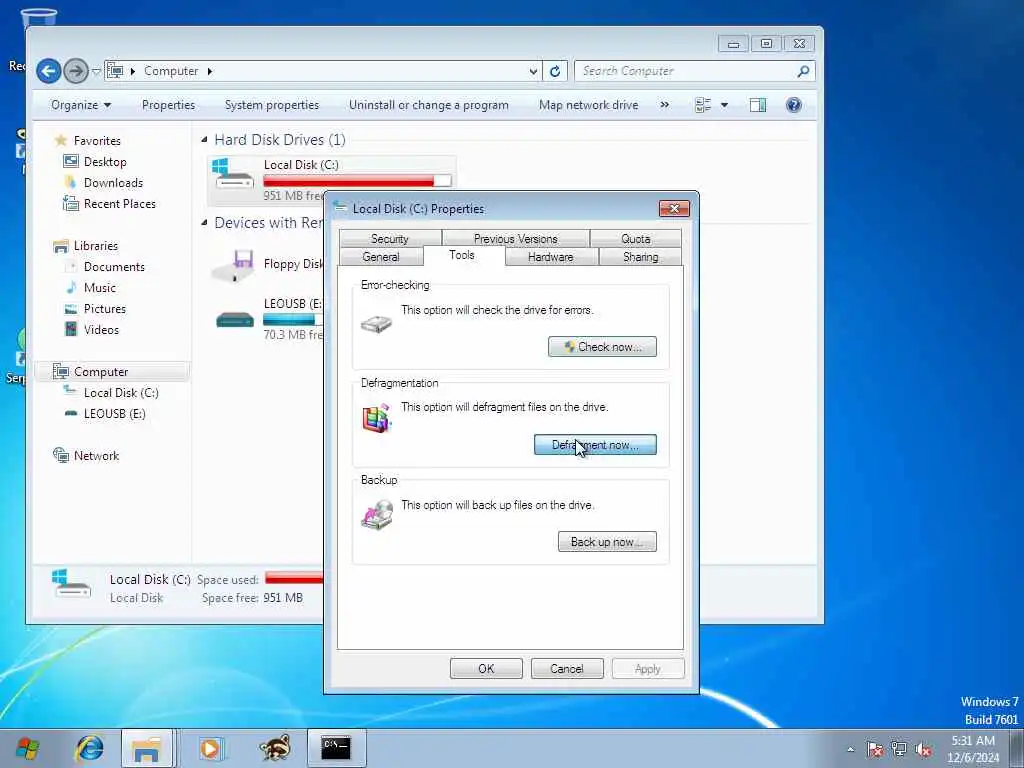The width and height of the screenshot is (1024, 768).
Task: Click the Refresh button in address bar
Action: pyautogui.click(x=555, y=71)
